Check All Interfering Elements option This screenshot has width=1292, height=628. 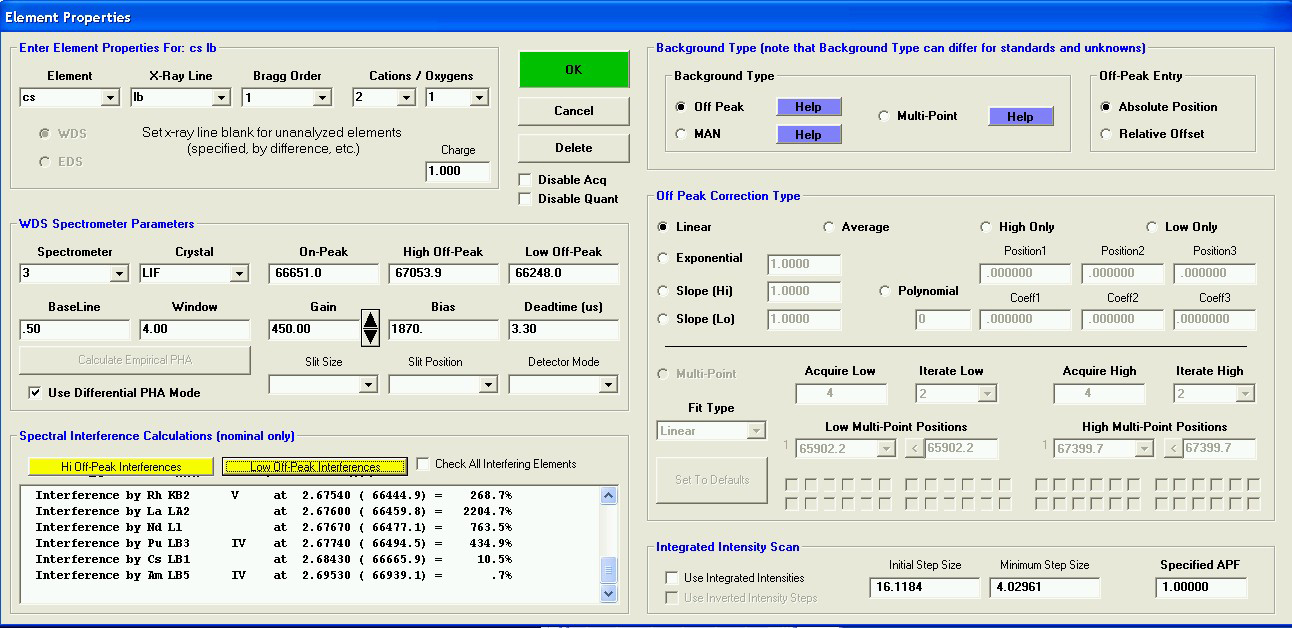click(x=423, y=464)
